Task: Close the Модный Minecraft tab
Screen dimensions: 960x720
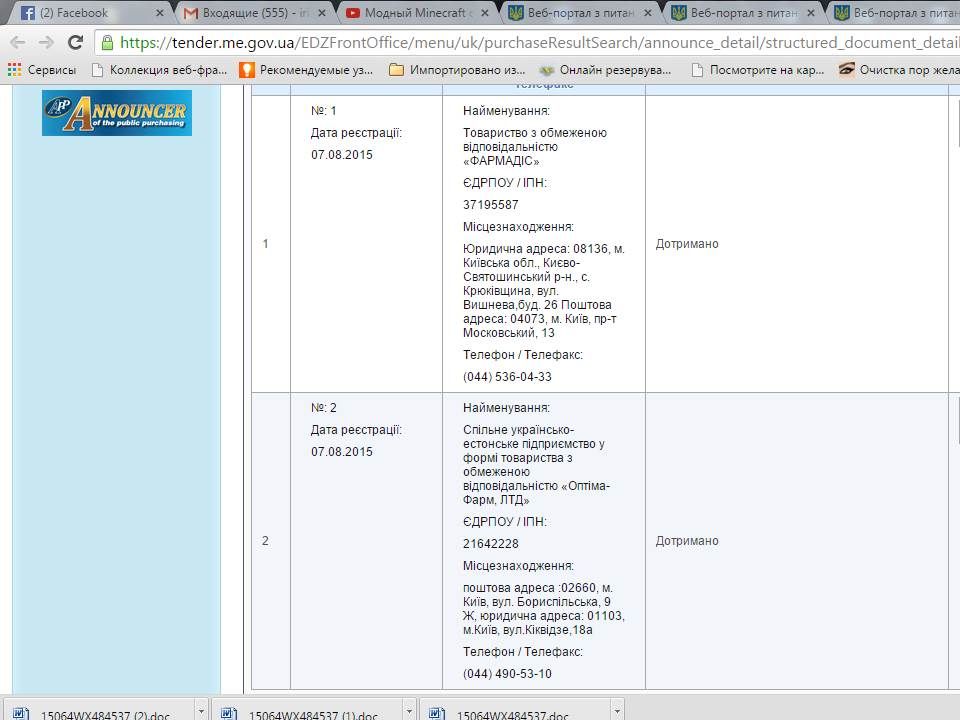Action: click(x=482, y=14)
